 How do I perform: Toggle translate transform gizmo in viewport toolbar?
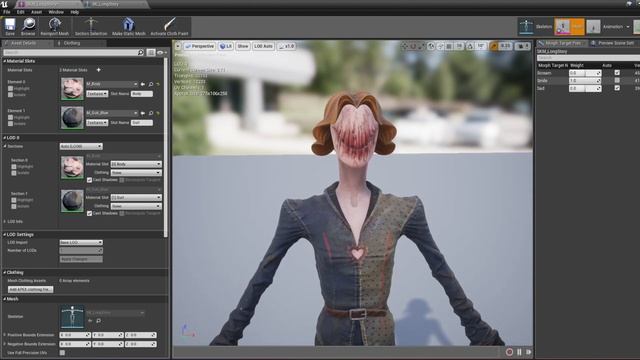[404, 46]
